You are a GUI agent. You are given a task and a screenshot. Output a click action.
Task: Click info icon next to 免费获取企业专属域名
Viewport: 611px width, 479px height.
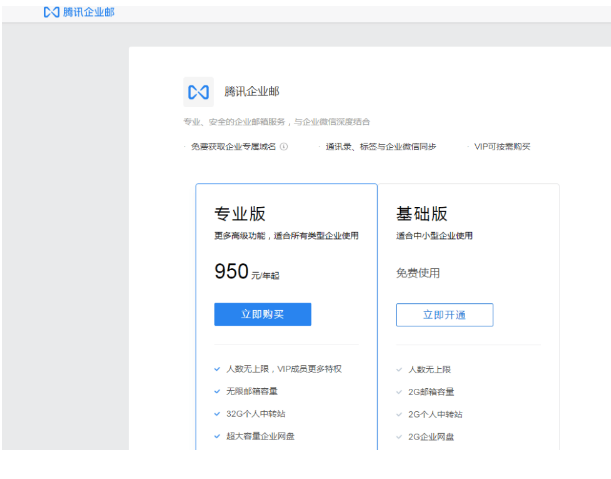[283, 146]
